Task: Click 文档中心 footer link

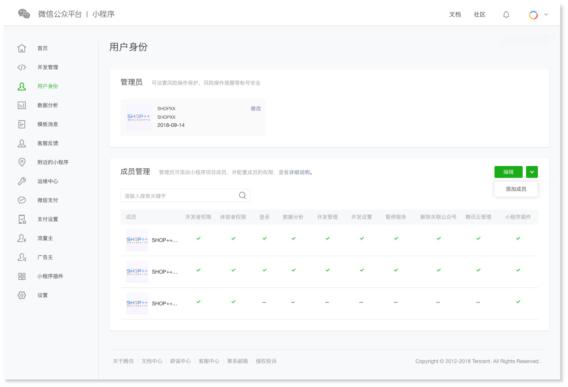Action: [x=152, y=361]
